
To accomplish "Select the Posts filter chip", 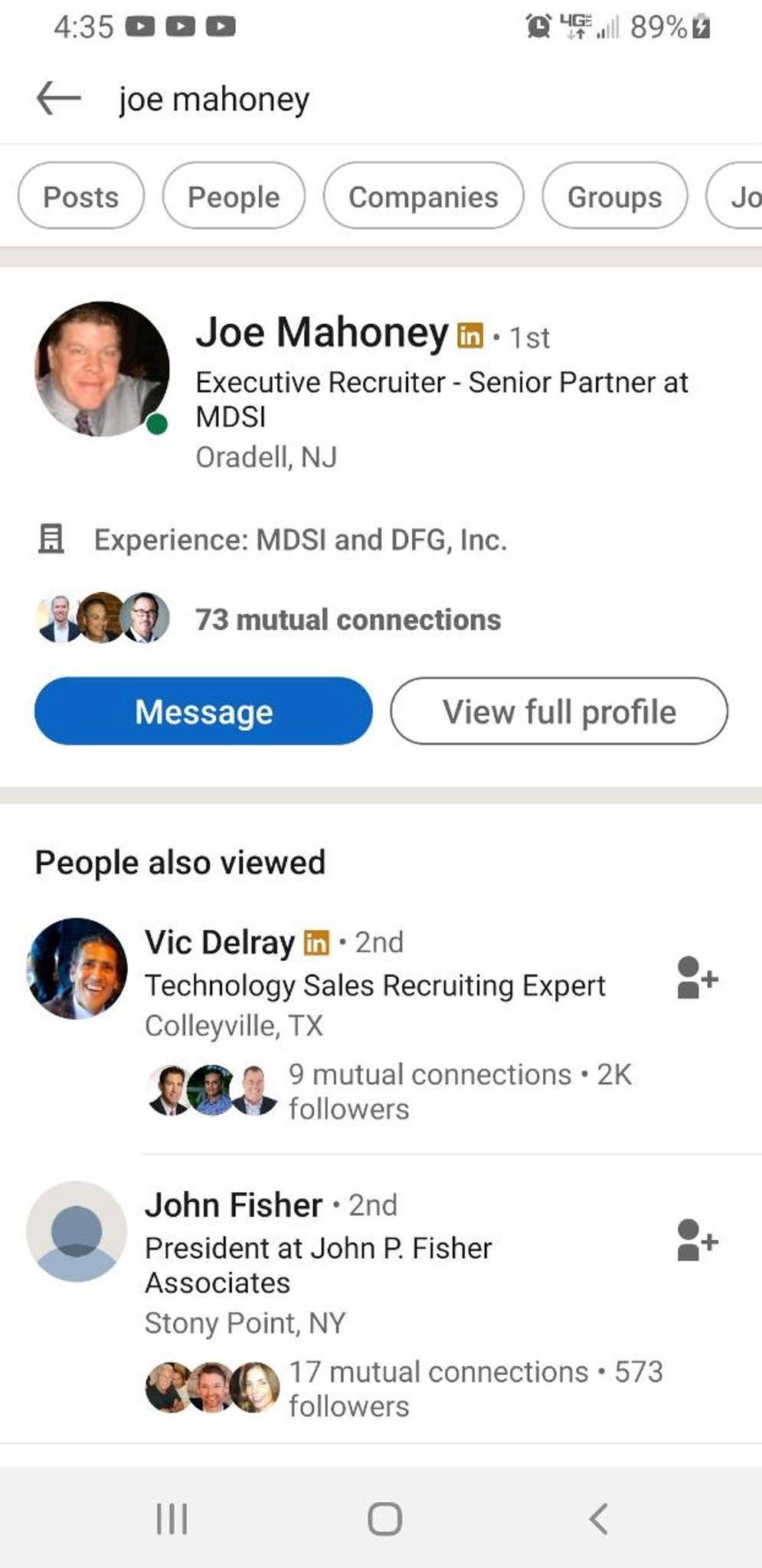I will click(x=81, y=196).
